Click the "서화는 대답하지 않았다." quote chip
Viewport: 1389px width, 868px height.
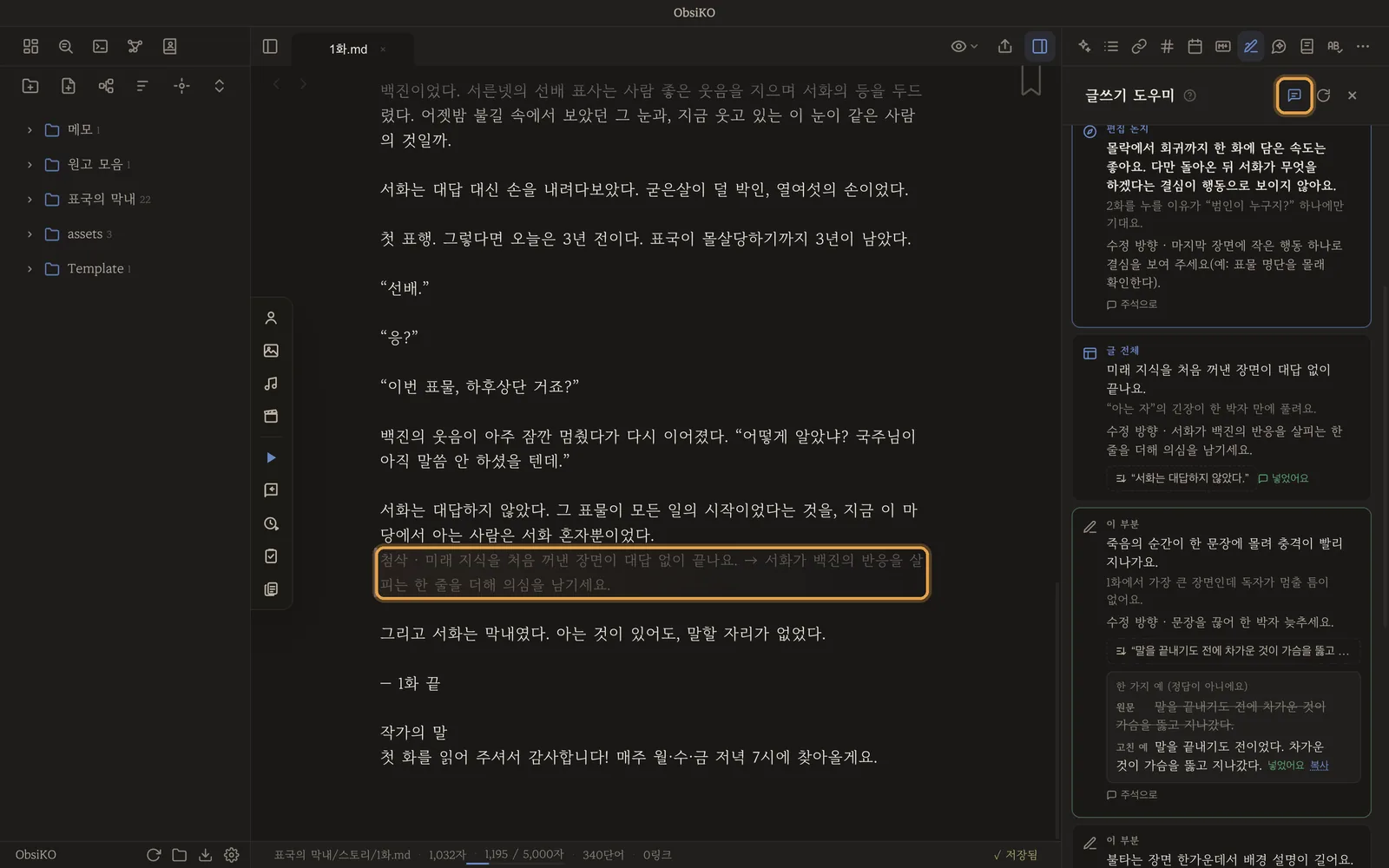1182,478
